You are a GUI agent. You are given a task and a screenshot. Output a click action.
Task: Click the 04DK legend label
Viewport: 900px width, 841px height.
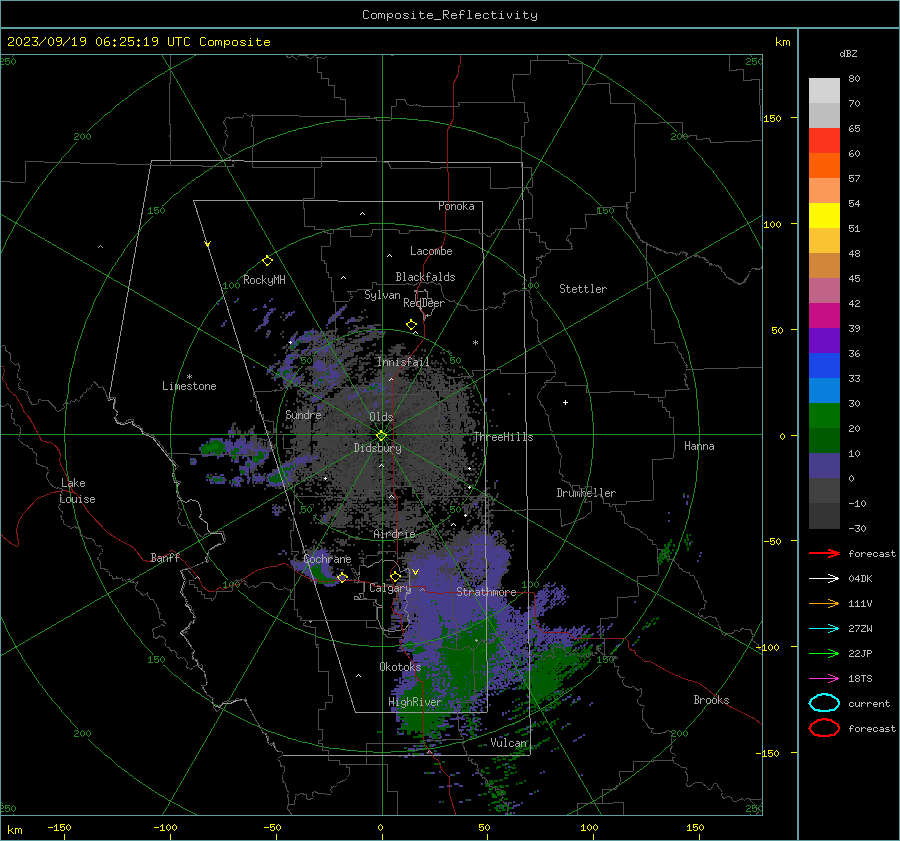(x=860, y=579)
